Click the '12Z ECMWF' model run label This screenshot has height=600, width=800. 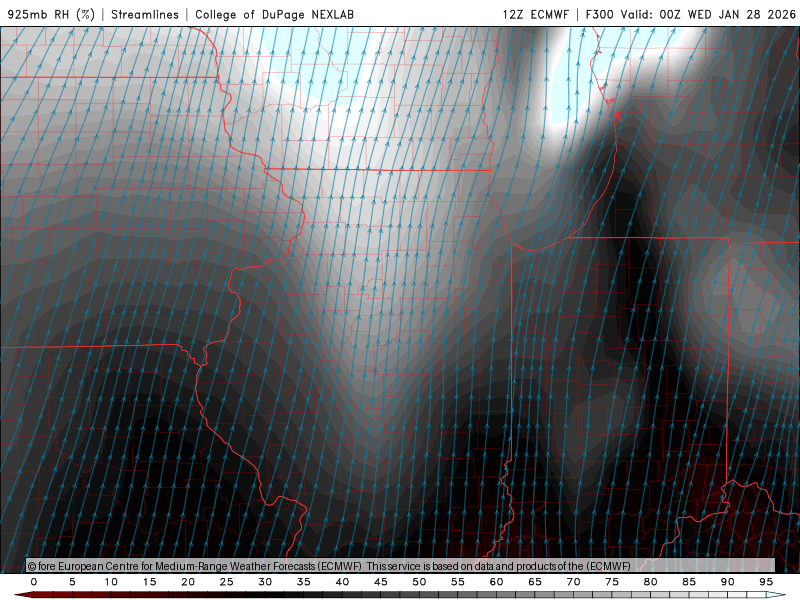coord(537,15)
